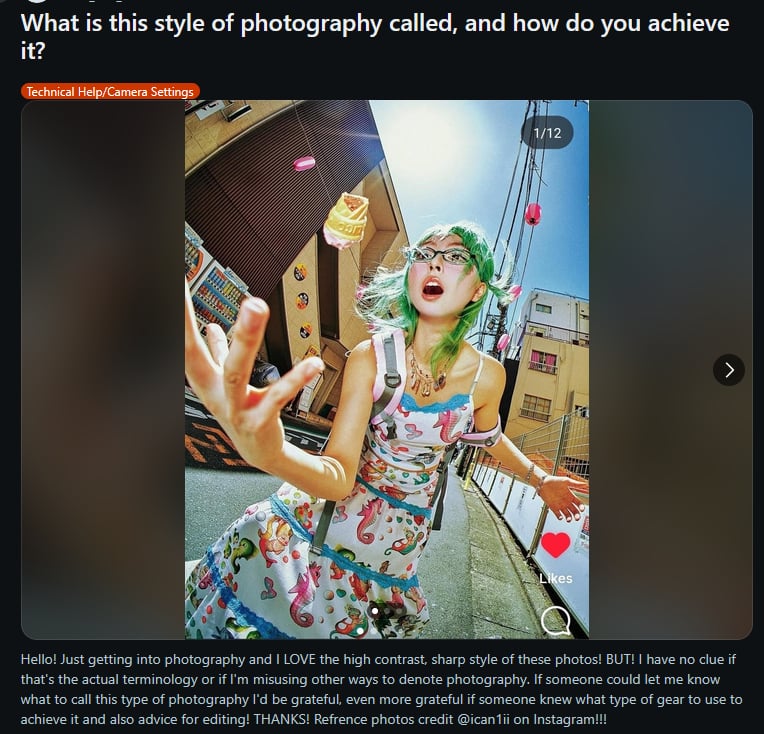Tap the red heart Likes icon

(x=555, y=545)
